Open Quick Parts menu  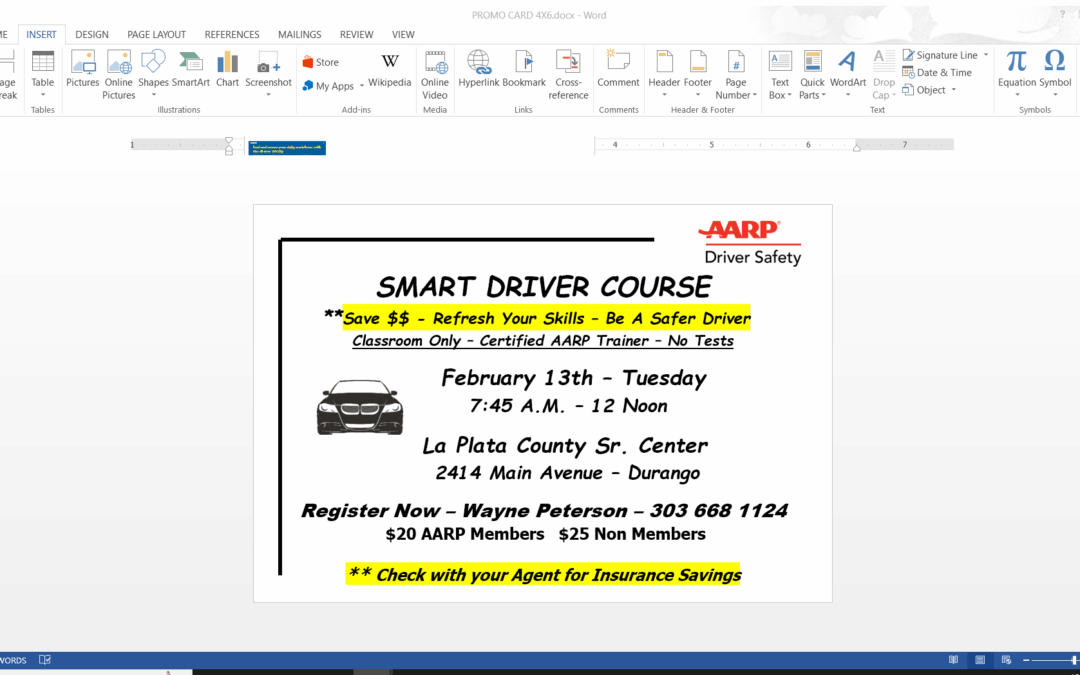tap(813, 74)
